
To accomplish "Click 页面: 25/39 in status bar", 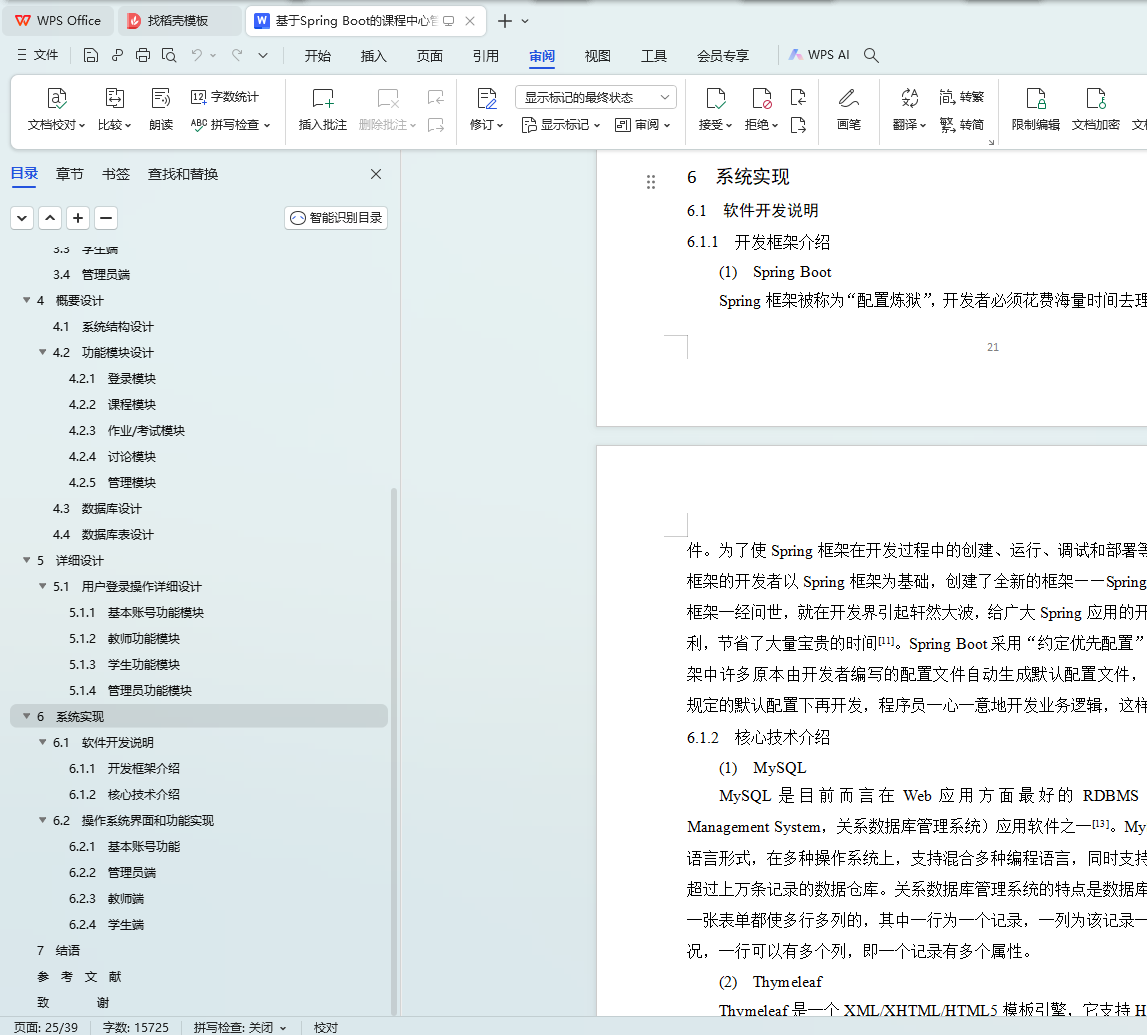I will pos(45,1027).
